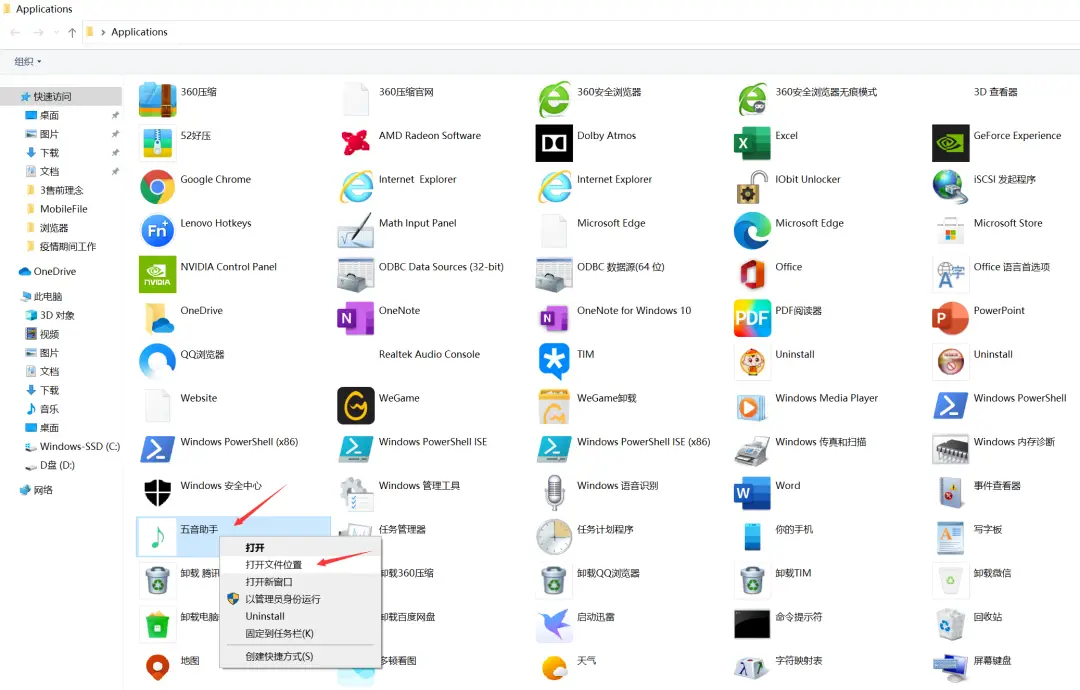Open the 组织 dropdown in toolbar
1080x690 pixels.
click(x=28, y=61)
